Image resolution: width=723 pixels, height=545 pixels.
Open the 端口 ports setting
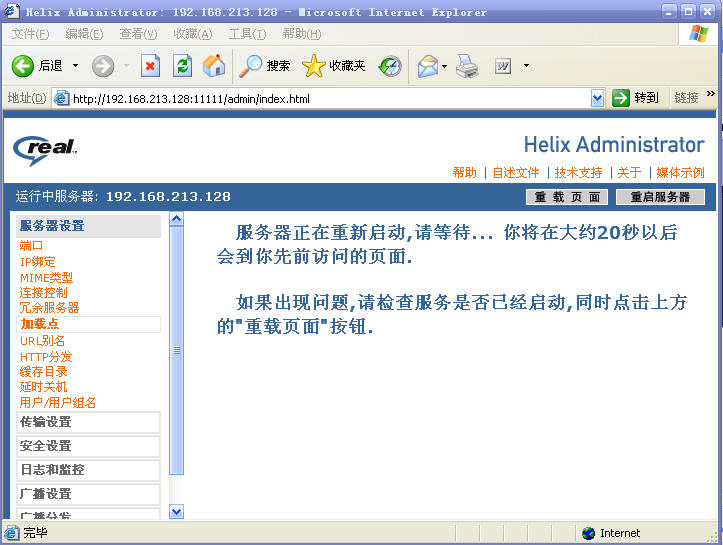pos(31,245)
